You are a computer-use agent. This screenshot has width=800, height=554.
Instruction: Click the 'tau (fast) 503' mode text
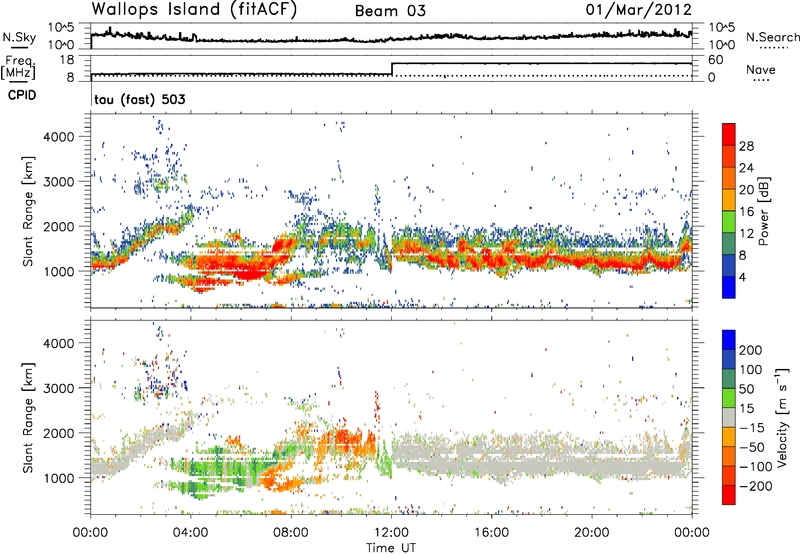pos(140,99)
